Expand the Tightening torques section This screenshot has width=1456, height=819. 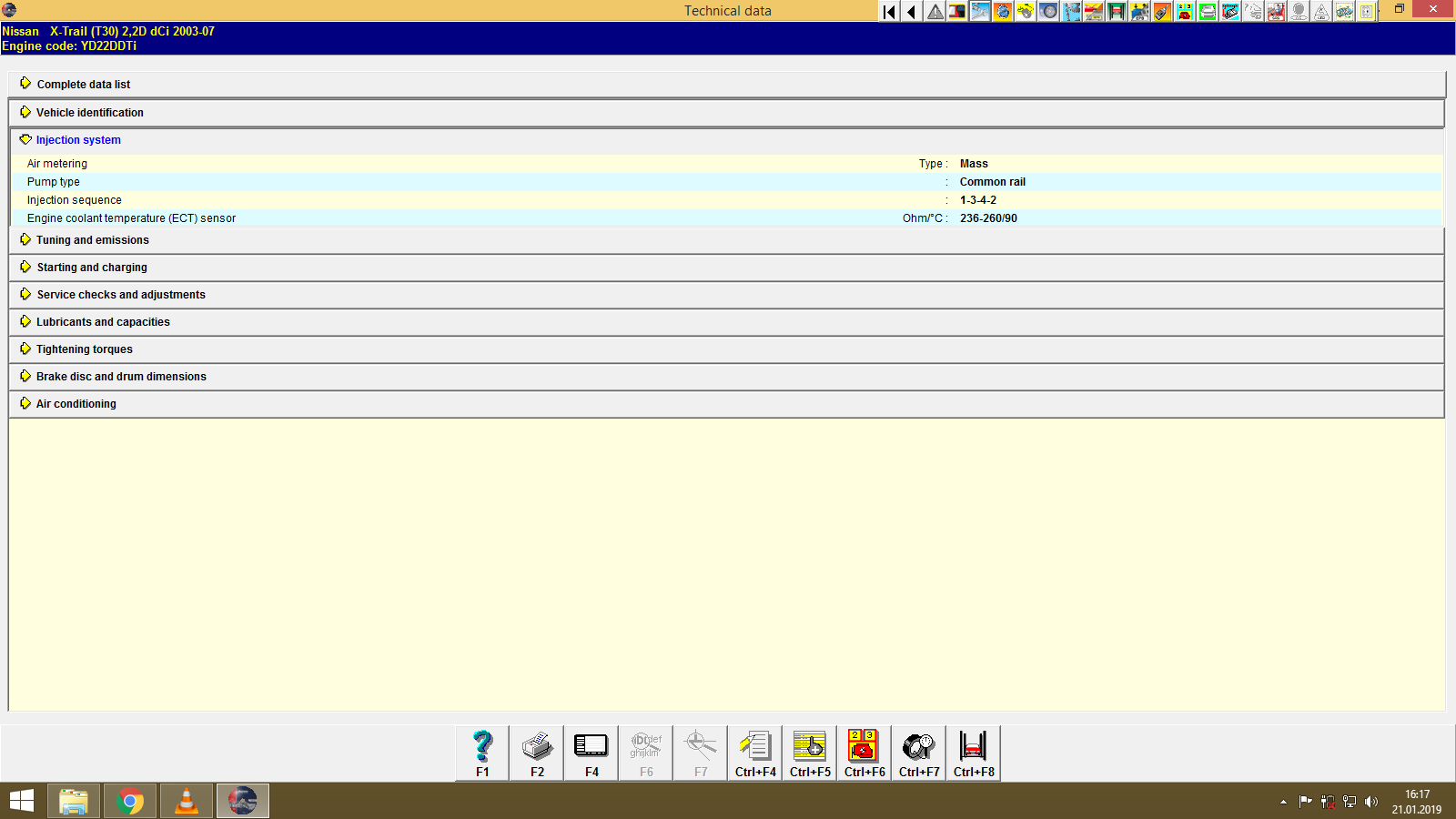[83, 349]
